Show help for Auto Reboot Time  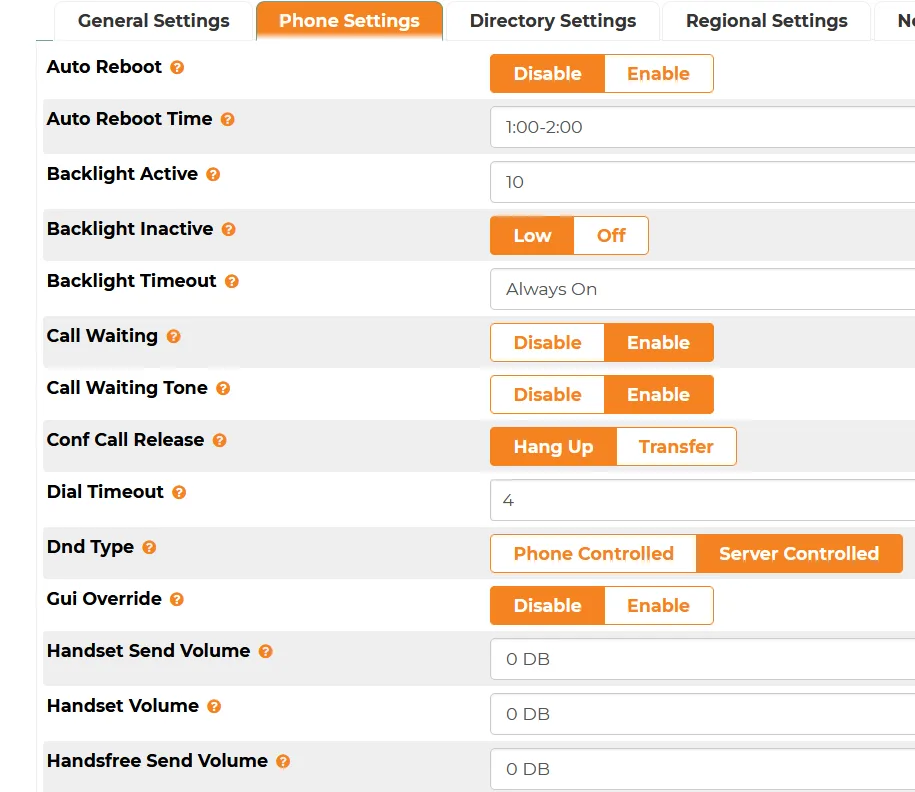tap(228, 120)
